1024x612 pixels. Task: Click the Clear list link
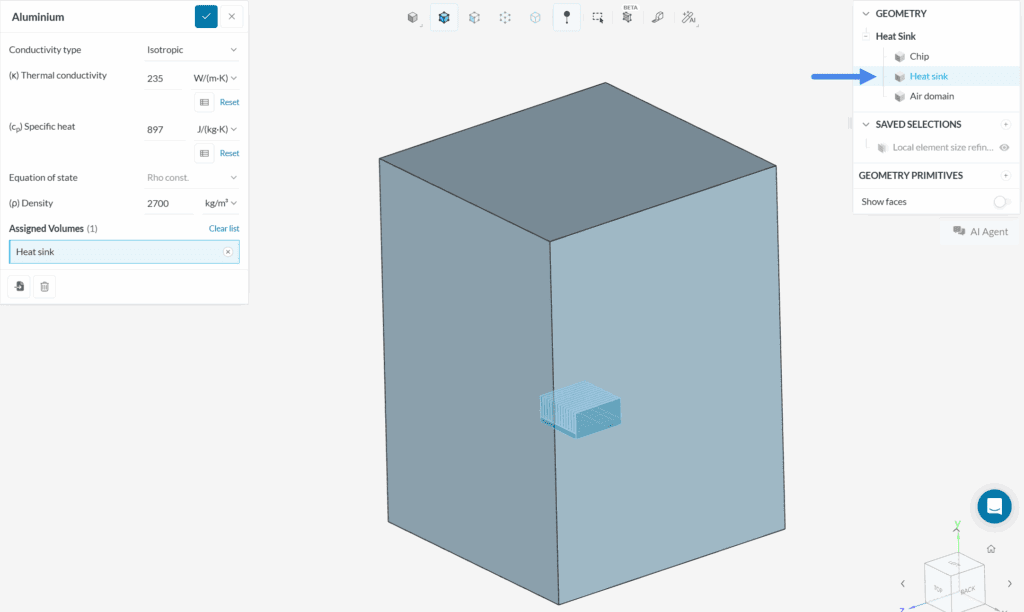223,229
